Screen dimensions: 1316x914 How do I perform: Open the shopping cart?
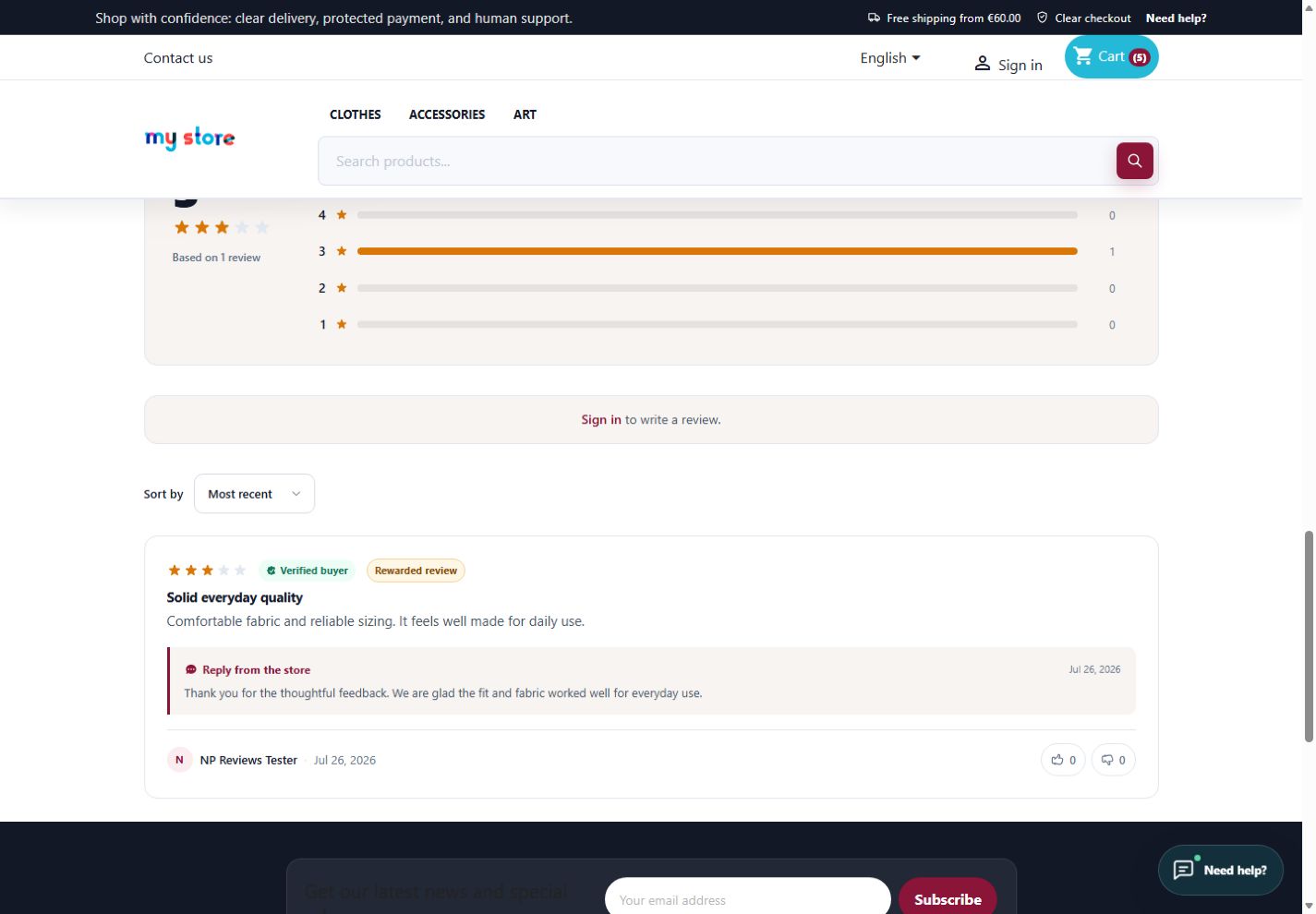[x=1111, y=57]
